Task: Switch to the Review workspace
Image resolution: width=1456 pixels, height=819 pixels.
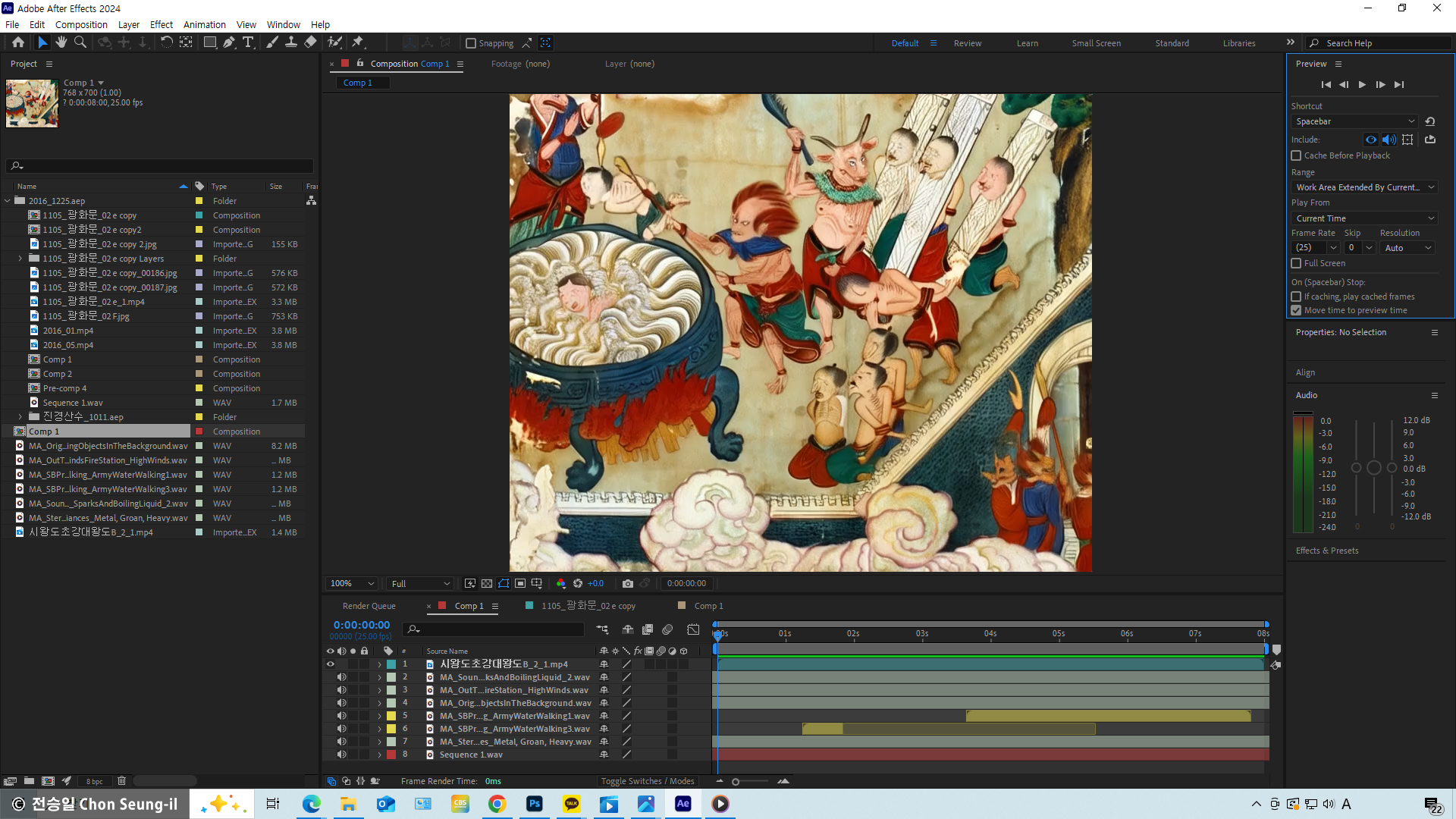Action: pyautogui.click(x=967, y=43)
